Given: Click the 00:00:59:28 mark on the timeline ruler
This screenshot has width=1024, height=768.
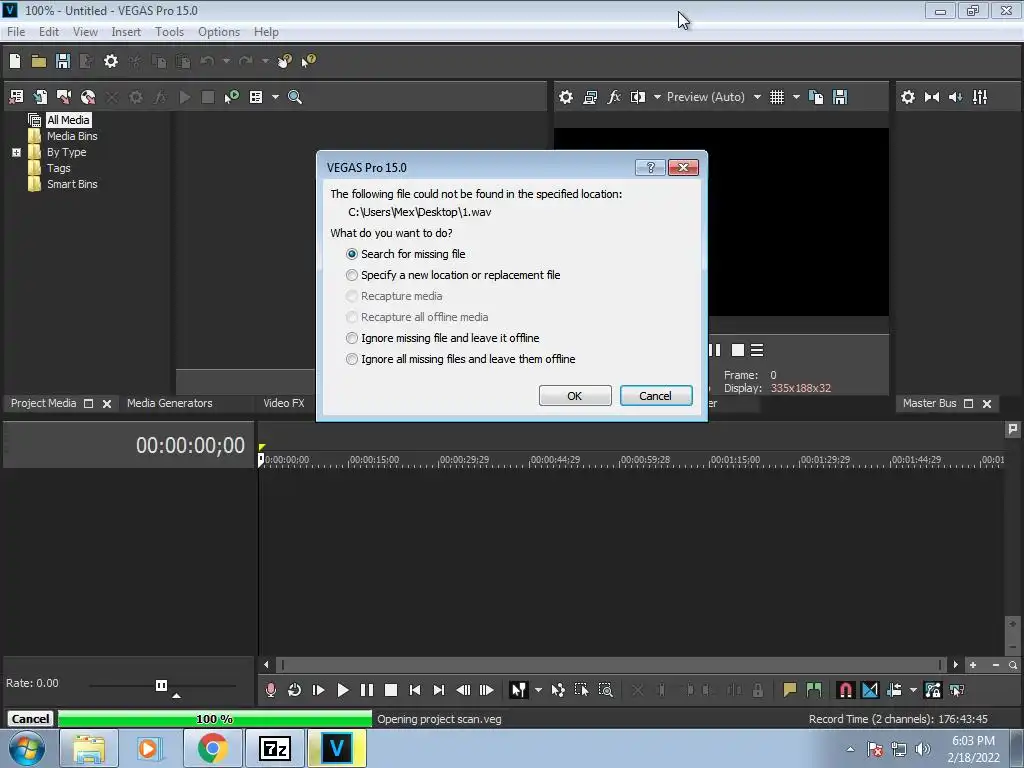Looking at the screenshot, I should point(645,460).
